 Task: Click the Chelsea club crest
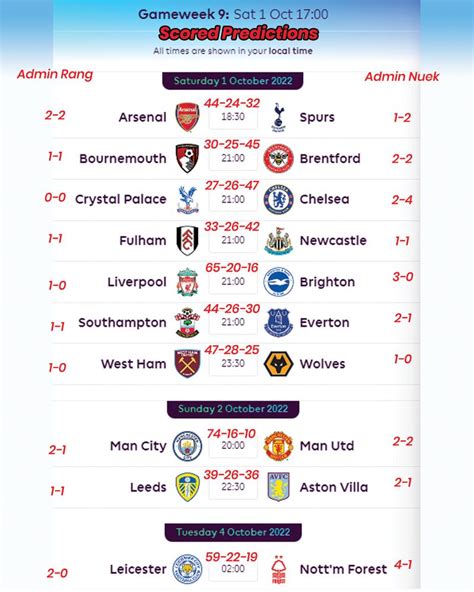click(278, 199)
